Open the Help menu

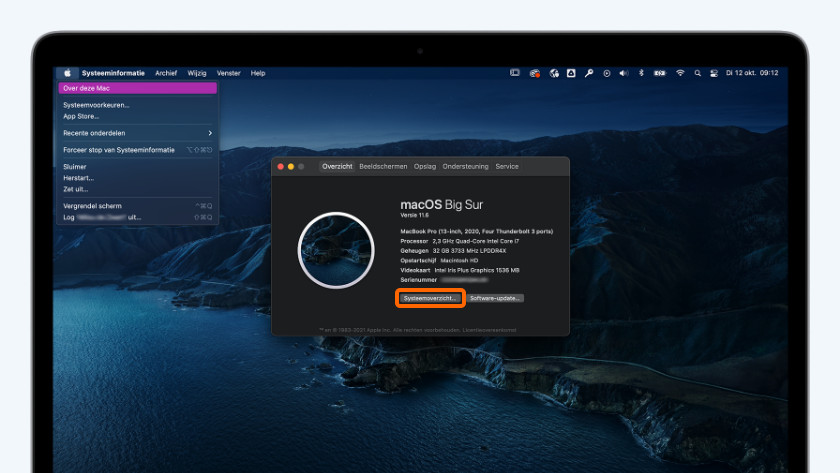click(x=258, y=73)
